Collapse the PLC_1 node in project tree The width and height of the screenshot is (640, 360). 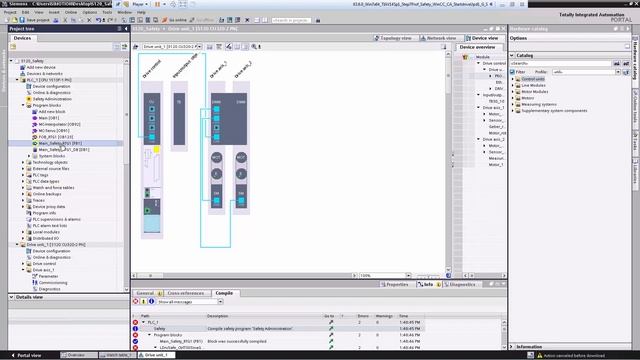[x=17, y=80]
